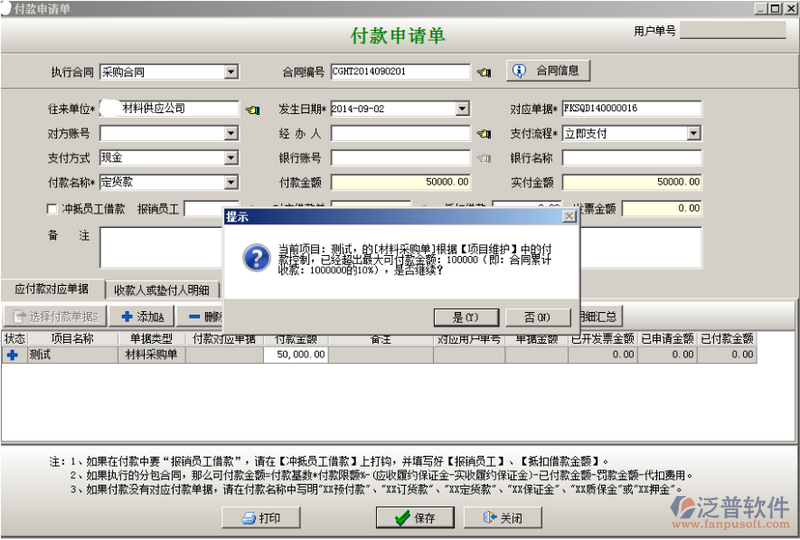This screenshot has width=800, height=540.
Task: Click 是(Y) to continue
Action: (x=466, y=317)
